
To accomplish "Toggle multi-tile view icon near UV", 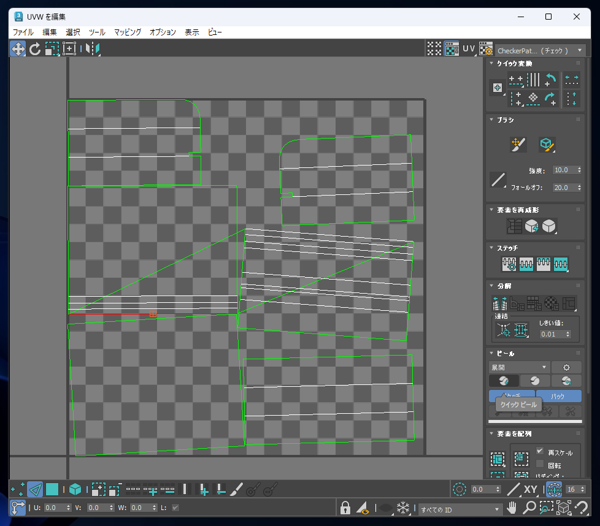I will (434, 49).
